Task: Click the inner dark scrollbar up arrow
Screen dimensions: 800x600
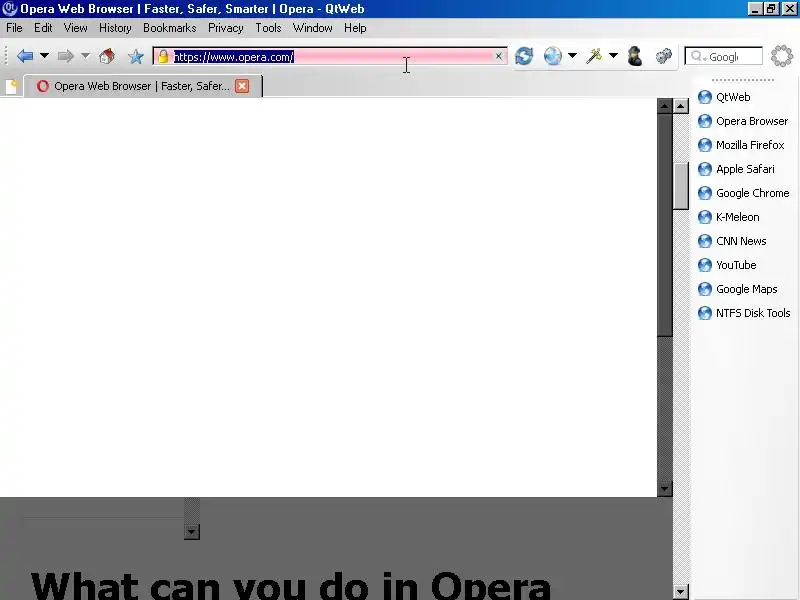Action: [664, 106]
